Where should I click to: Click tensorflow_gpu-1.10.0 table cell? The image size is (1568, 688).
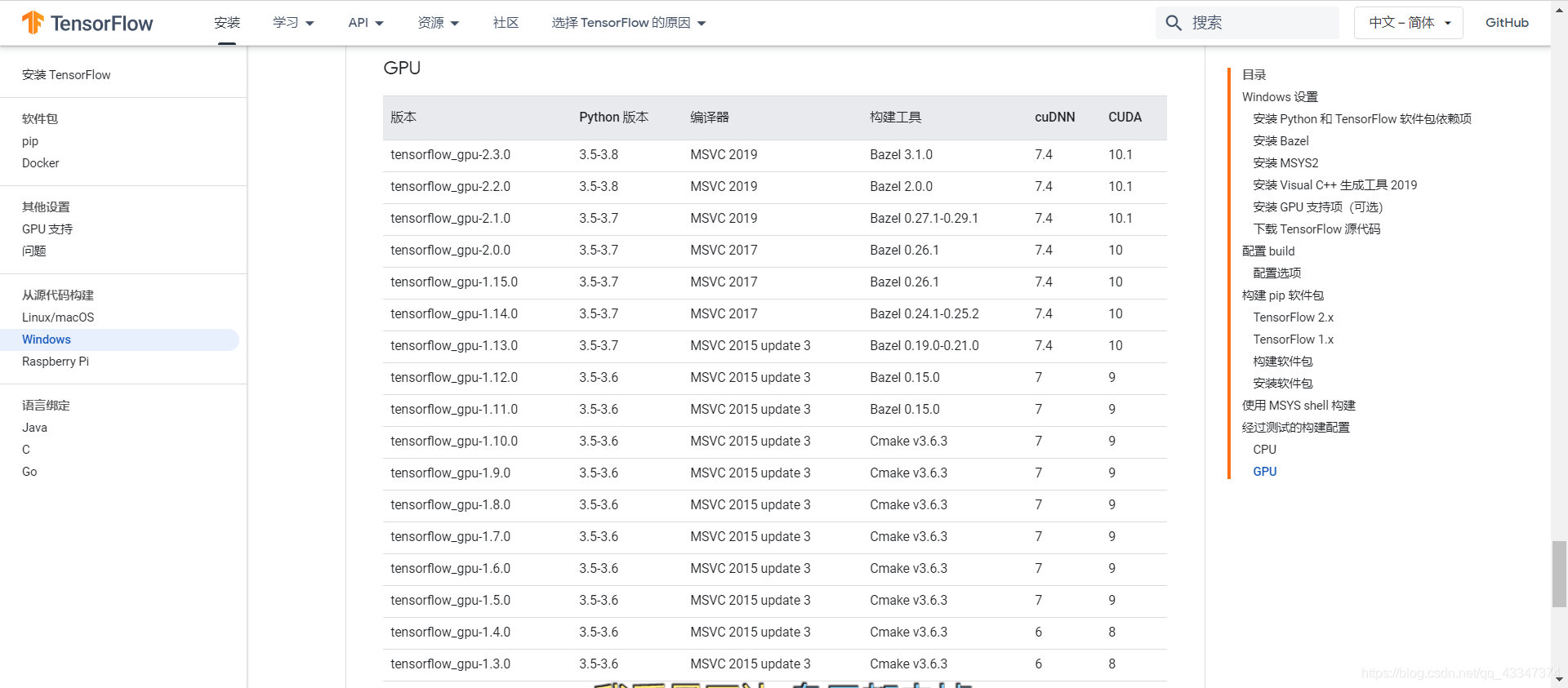(x=454, y=442)
